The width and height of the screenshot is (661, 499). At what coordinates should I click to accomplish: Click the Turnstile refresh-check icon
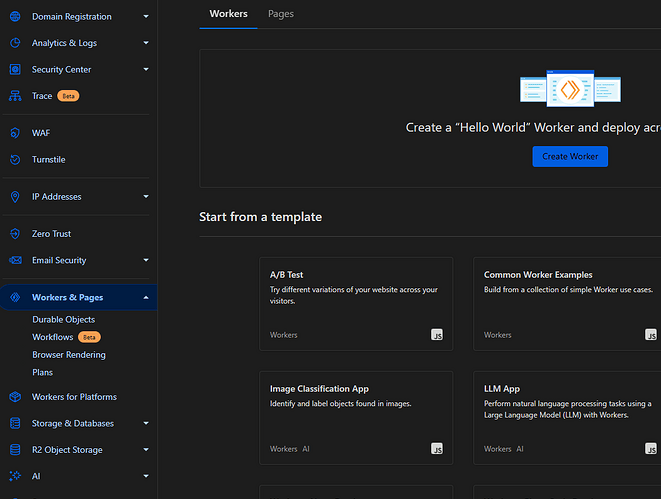point(15,160)
